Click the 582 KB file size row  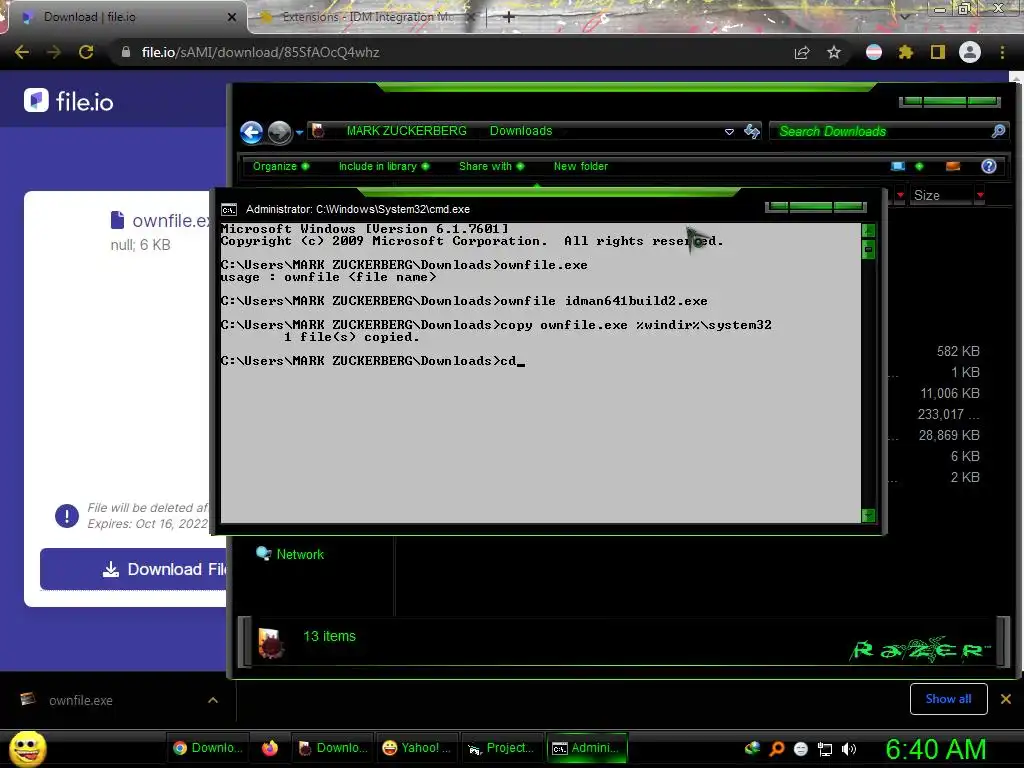click(x=957, y=351)
